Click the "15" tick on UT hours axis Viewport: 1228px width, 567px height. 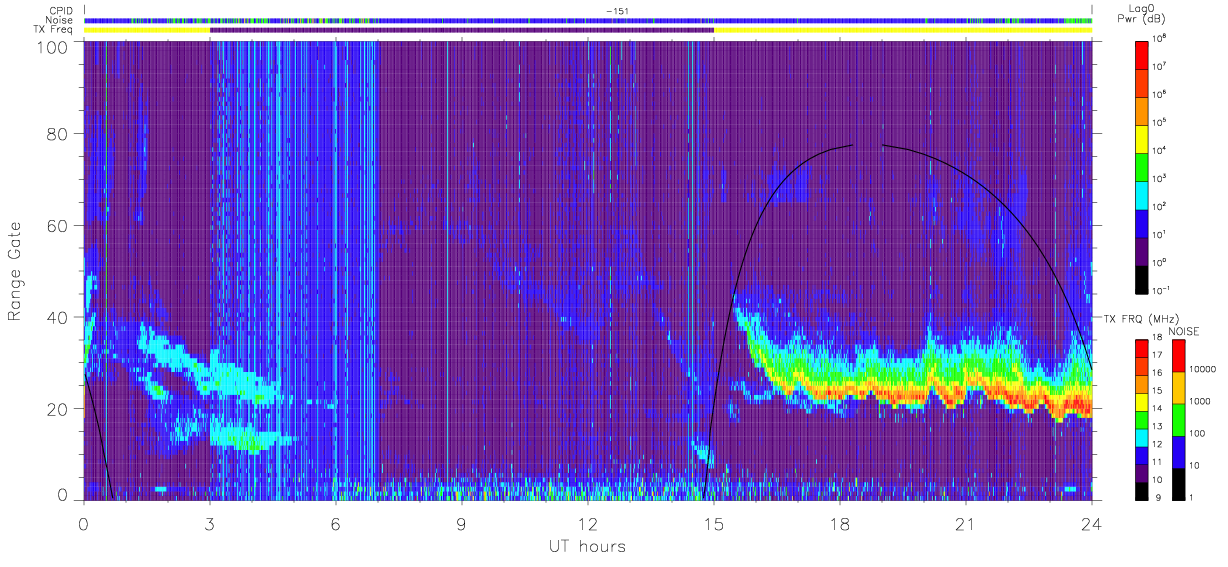[713, 524]
